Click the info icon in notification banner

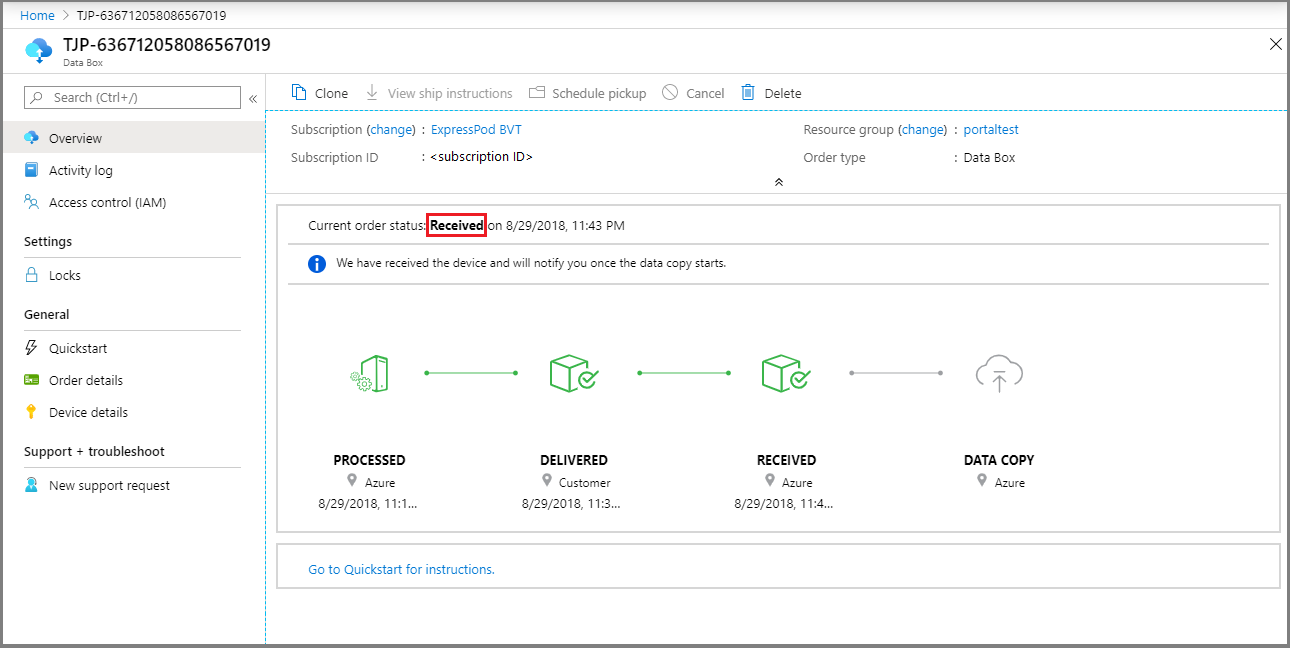tap(317, 264)
